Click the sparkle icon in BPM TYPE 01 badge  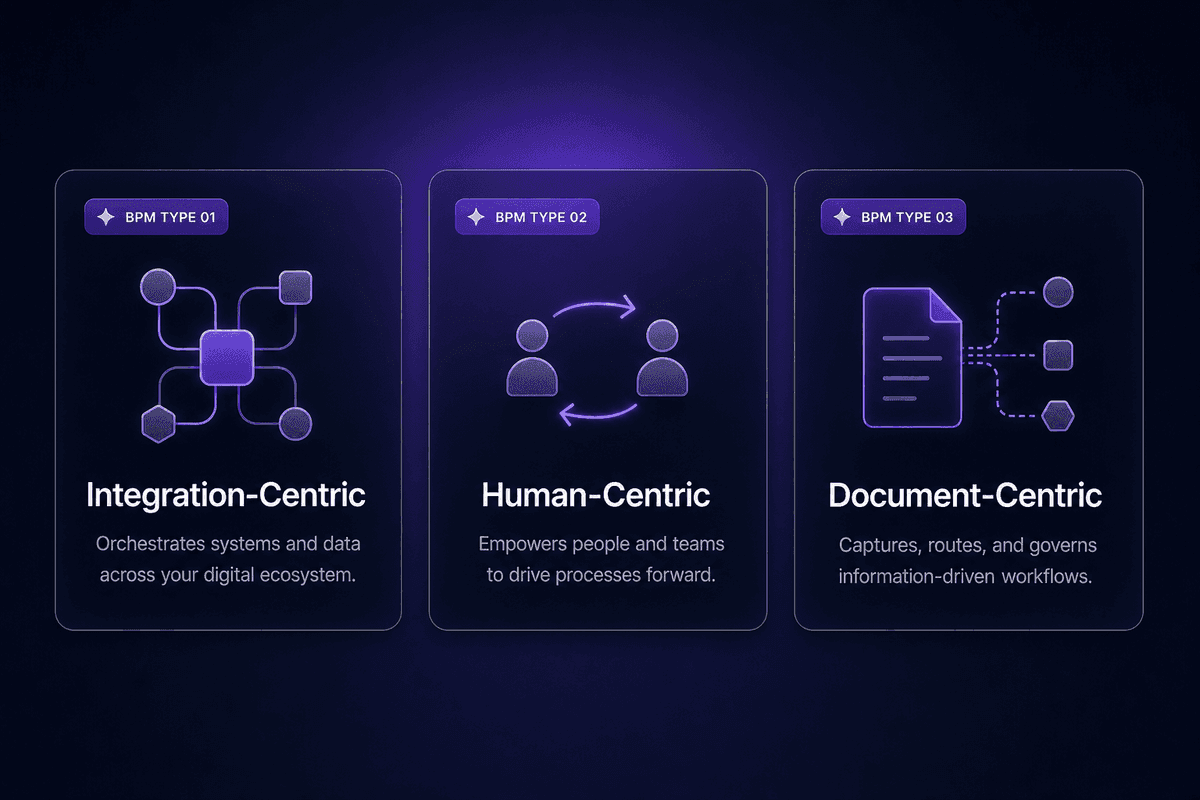(x=106, y=216)
